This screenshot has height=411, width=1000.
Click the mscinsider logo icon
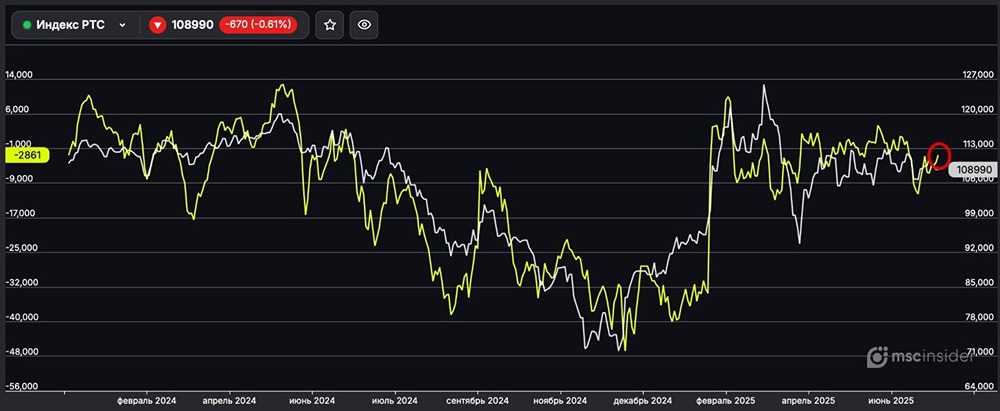tap(877, 355)
